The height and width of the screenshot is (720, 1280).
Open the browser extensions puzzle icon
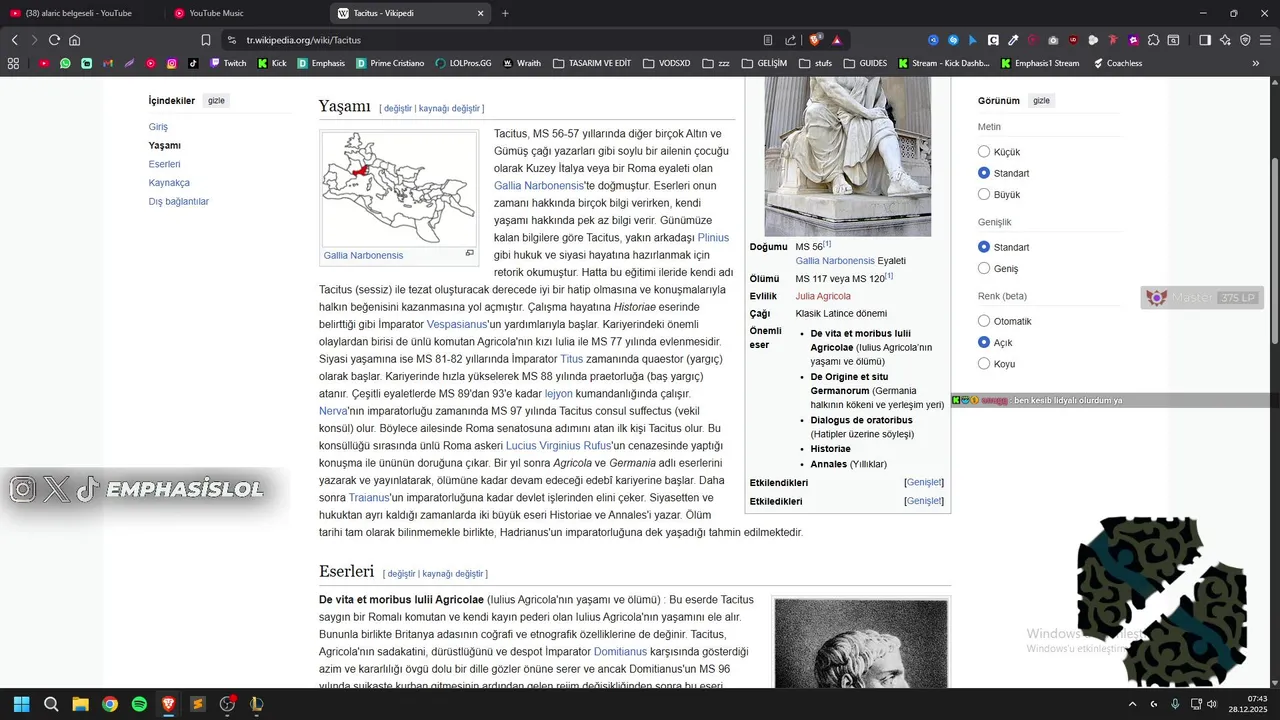coord(1153,40)
